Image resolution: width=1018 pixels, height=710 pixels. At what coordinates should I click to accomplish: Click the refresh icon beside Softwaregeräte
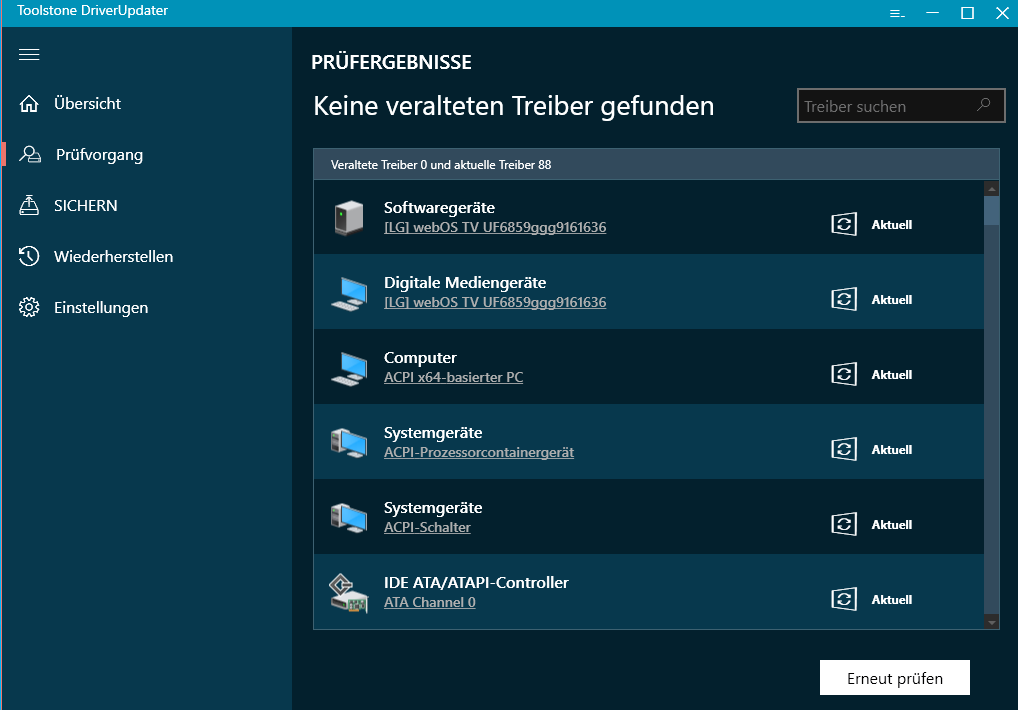tap(843, 224)
